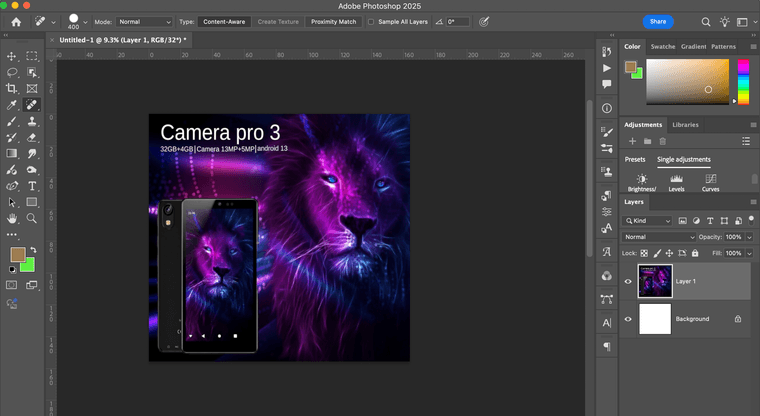The width and height of the screenshot is (760, 416).
Task: Select the Dodge tool
Action: (x=32, y=170)
